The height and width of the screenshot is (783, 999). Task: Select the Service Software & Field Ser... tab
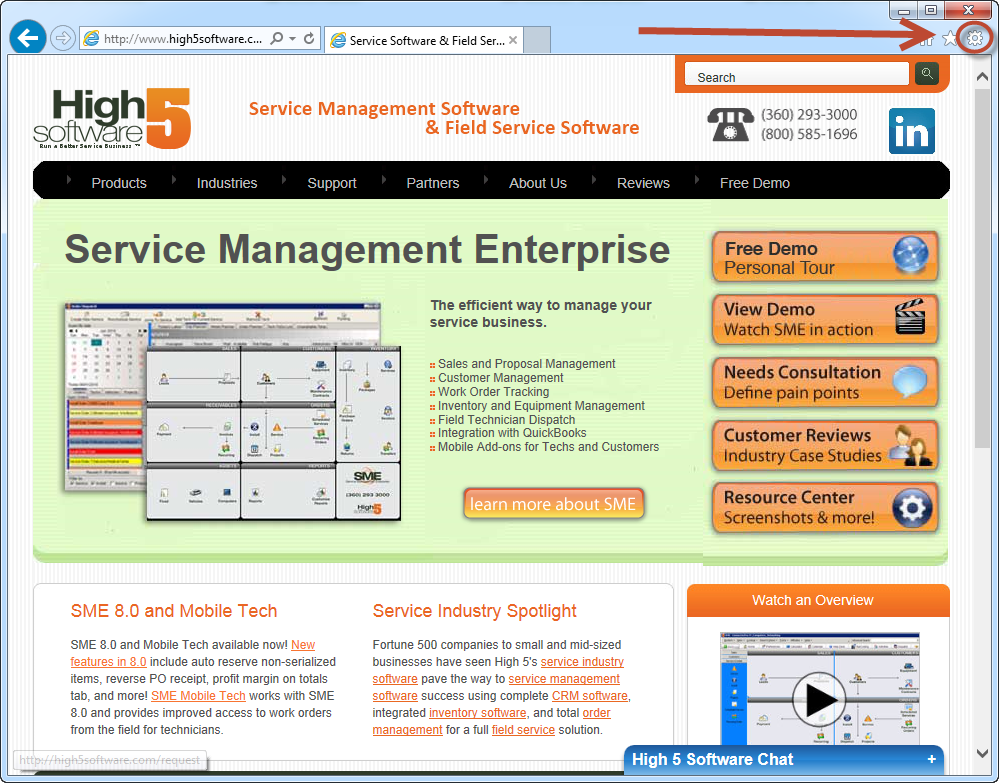pos(423,40)
